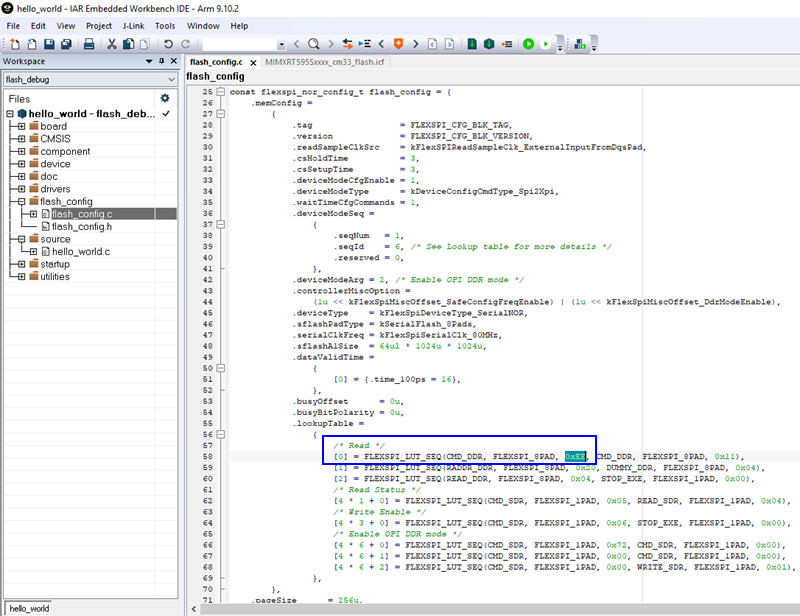
Task: Expand the device folder
Action: pos(21,164)
